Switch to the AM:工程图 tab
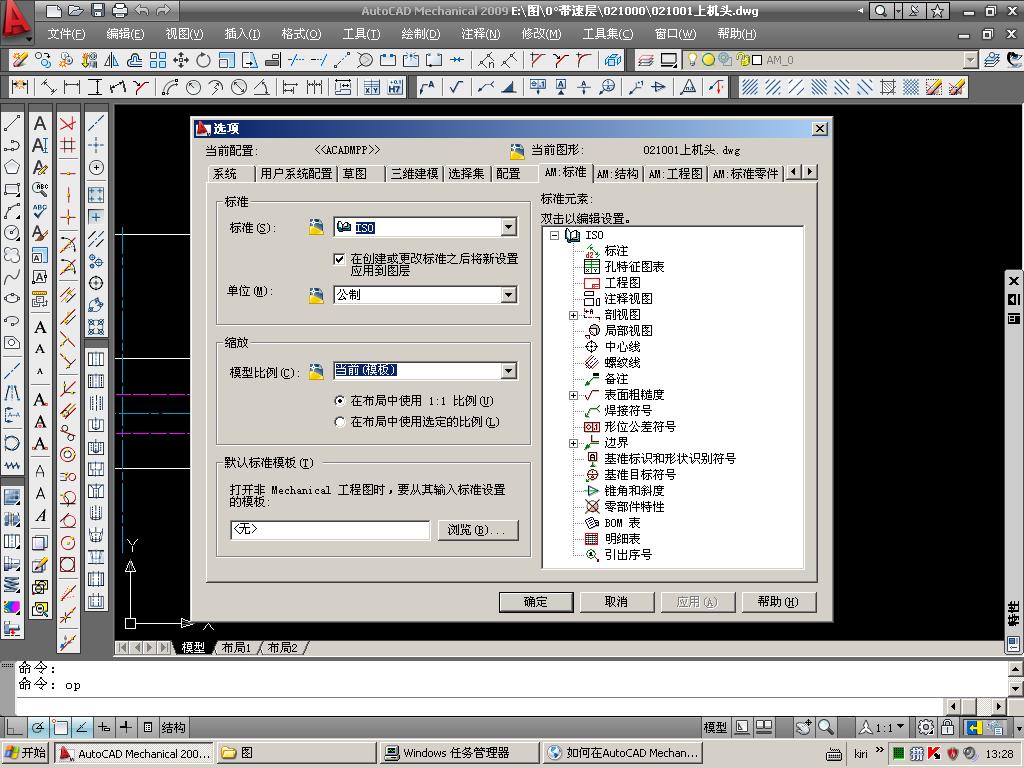 [675, 174]
